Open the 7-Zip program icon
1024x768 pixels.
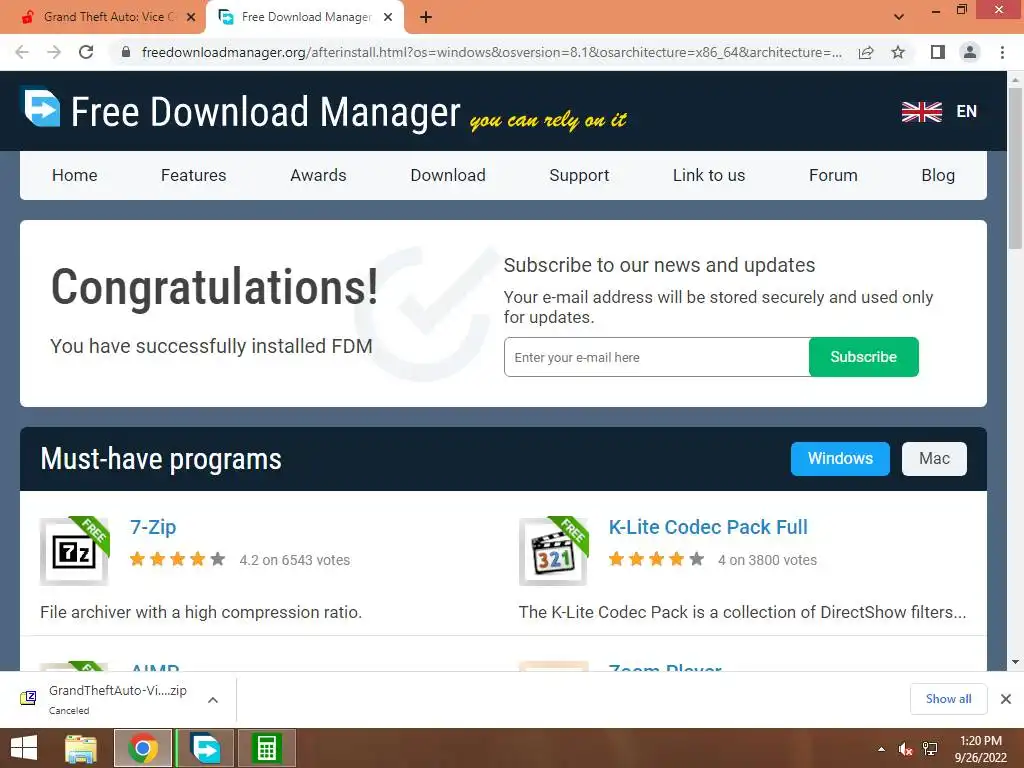click(x=74, y=551)
